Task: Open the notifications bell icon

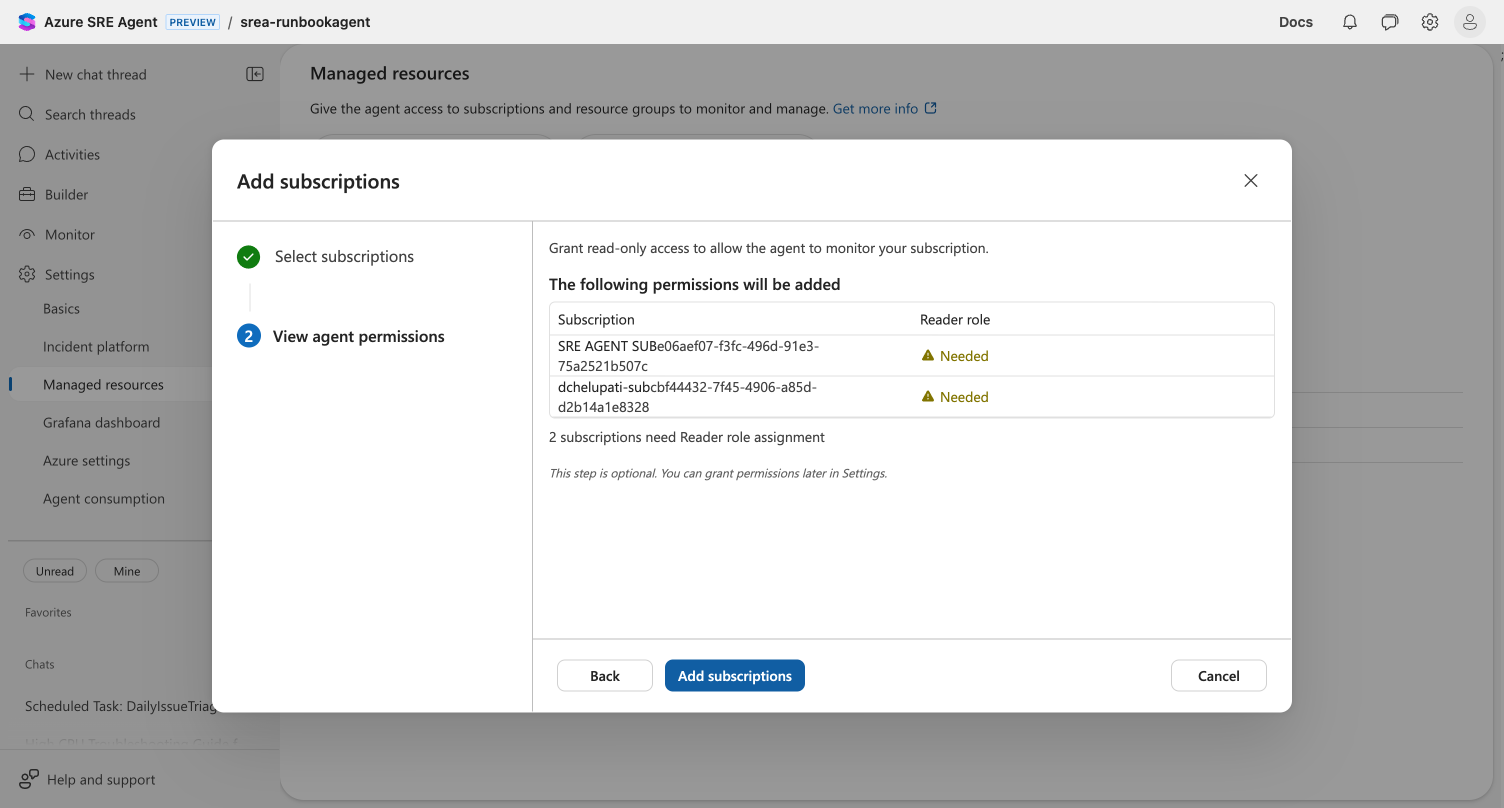Action: pos(1350,22)
